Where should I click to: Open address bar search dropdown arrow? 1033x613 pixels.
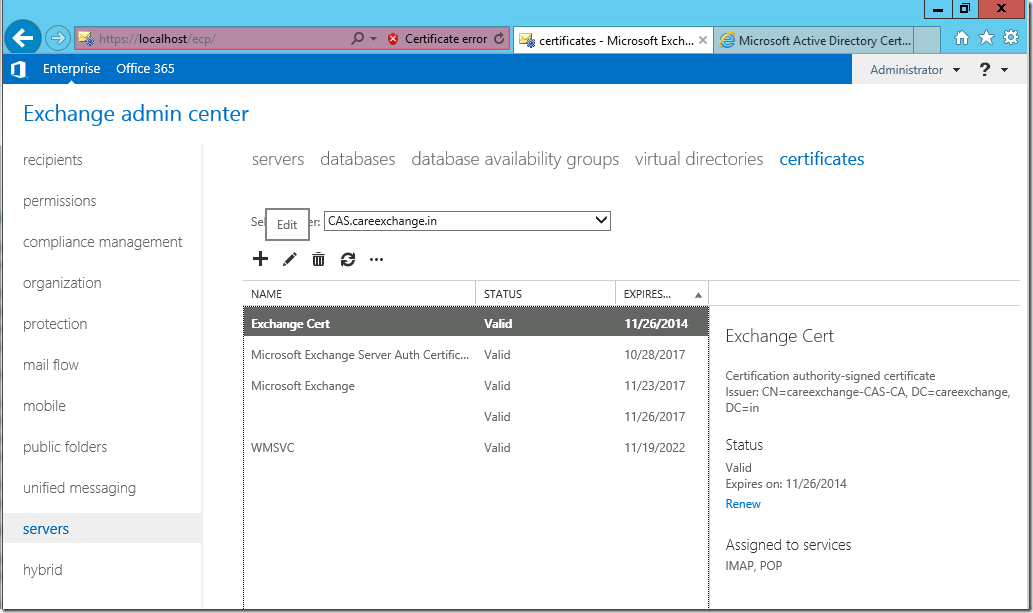374,39
